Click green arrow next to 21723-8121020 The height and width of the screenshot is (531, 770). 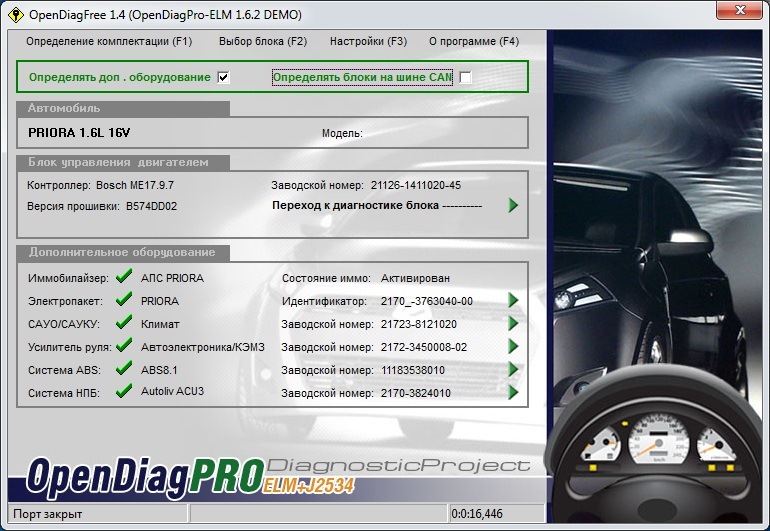513,323
